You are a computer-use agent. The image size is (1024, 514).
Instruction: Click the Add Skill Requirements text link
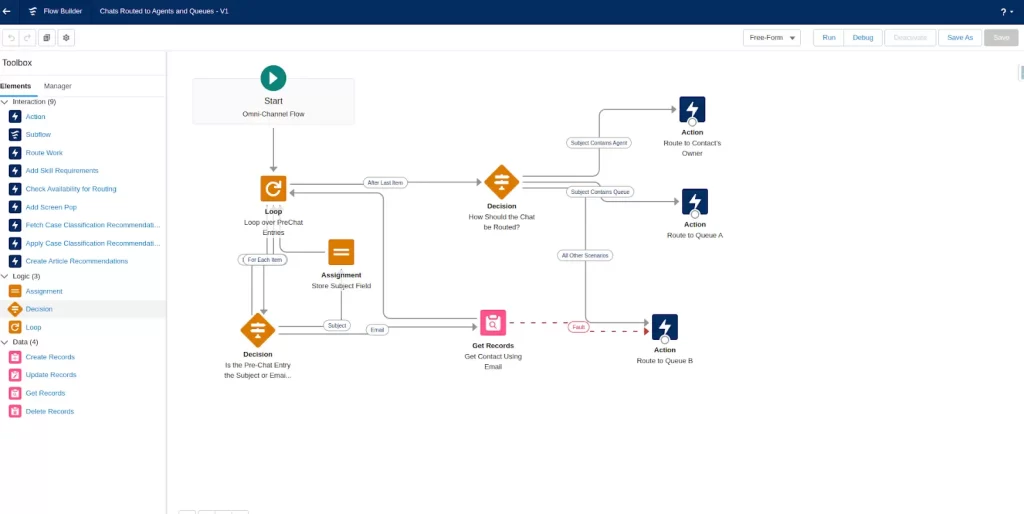[x=62, y=170]
